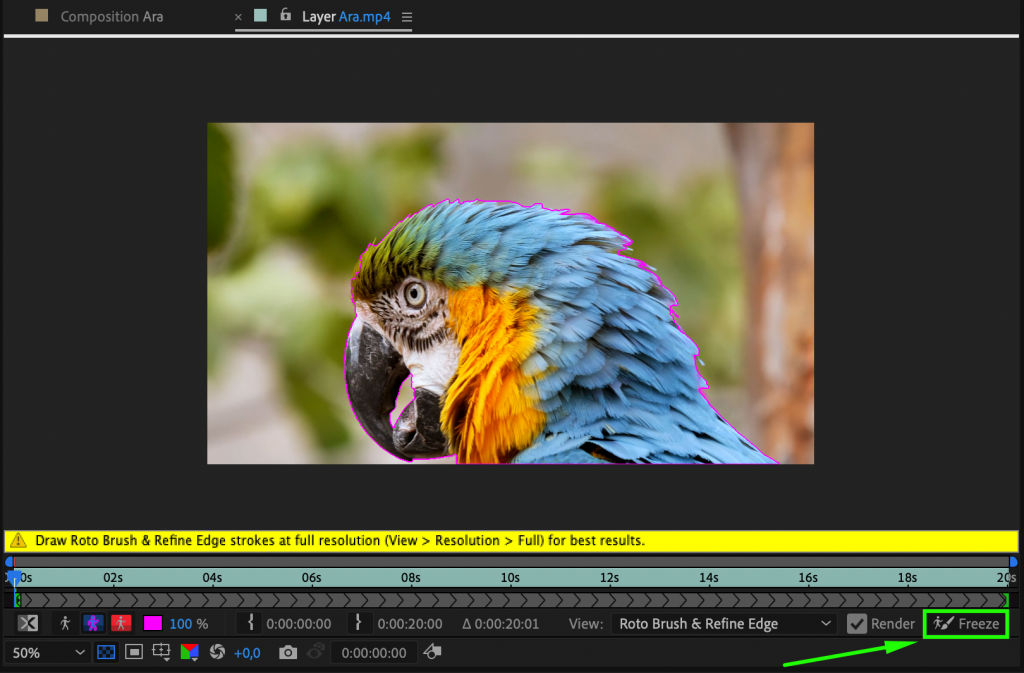Image resolution: width=1024 pixels, height=673 pixels.
Task: Open the 50% magnification dropdown
Action: coord(45,652)
